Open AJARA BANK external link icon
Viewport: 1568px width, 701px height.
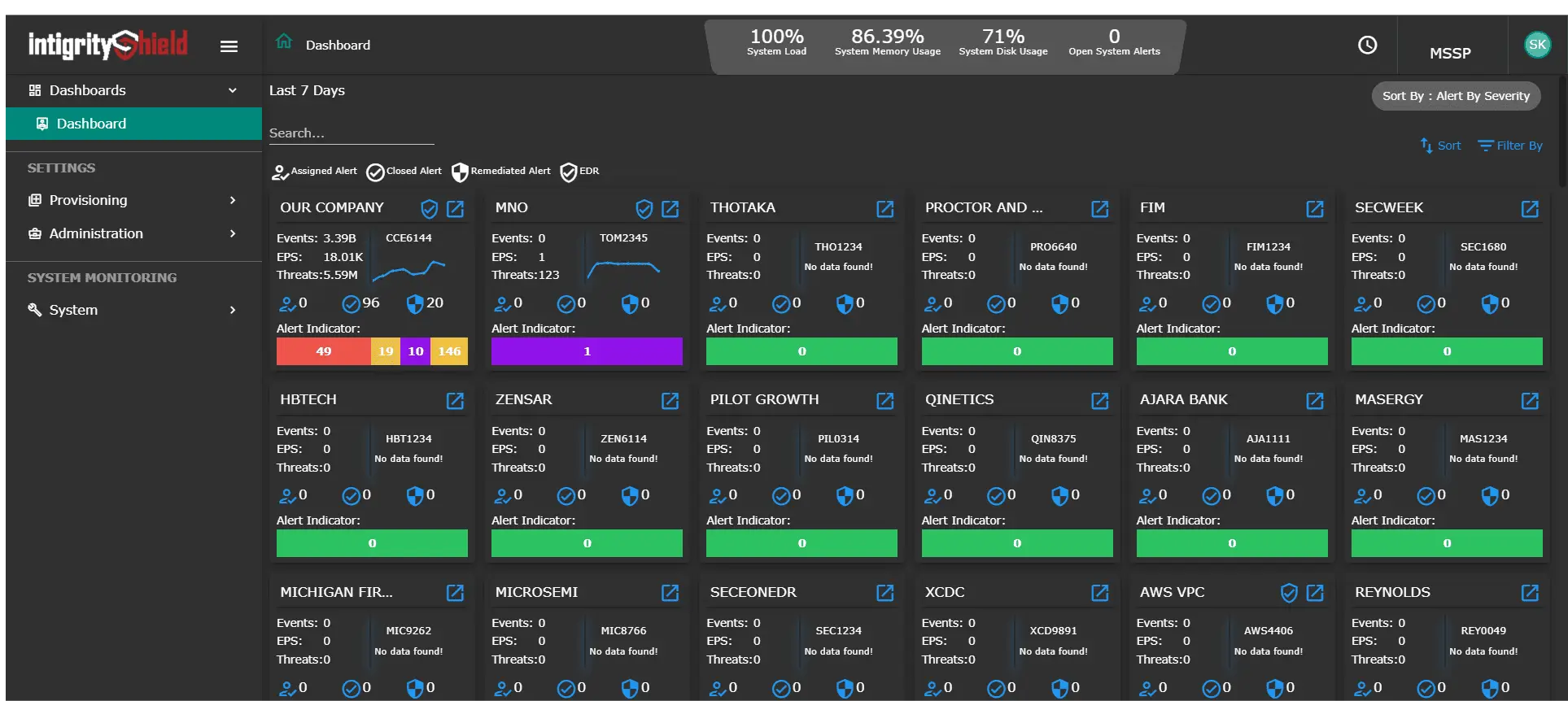coord(1315,401)
